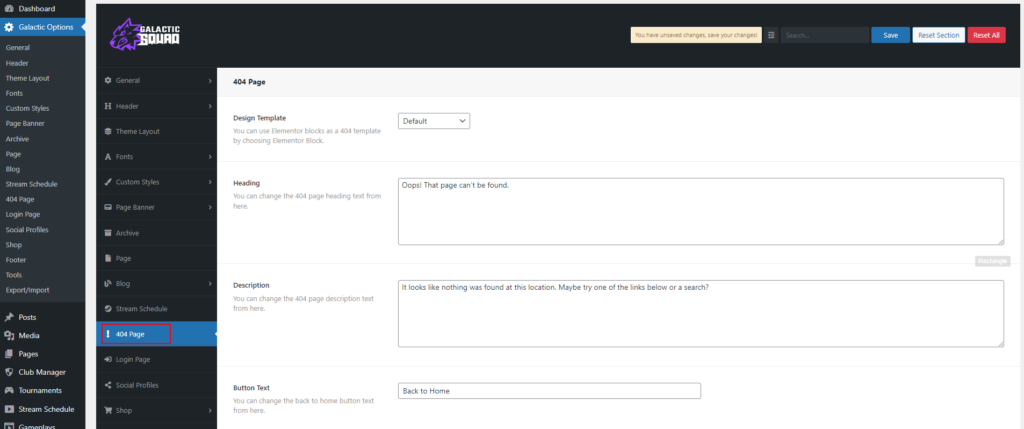Open Fonts in WordPress submenu
Image resolution: width=1024 pixels, height=429 pixels.
[14, 93]
